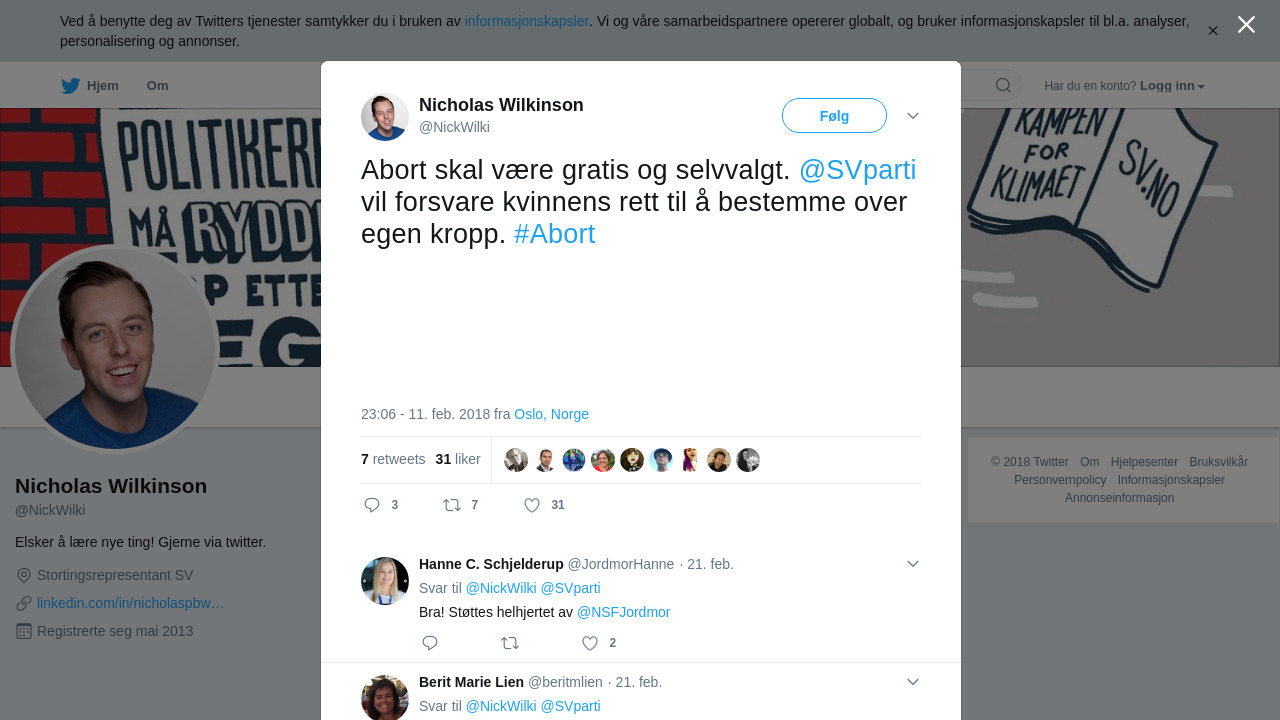Dismiss the cookie notice small X
Image resolution: width=1280 pixels, height=720 pixels.
1213,31
